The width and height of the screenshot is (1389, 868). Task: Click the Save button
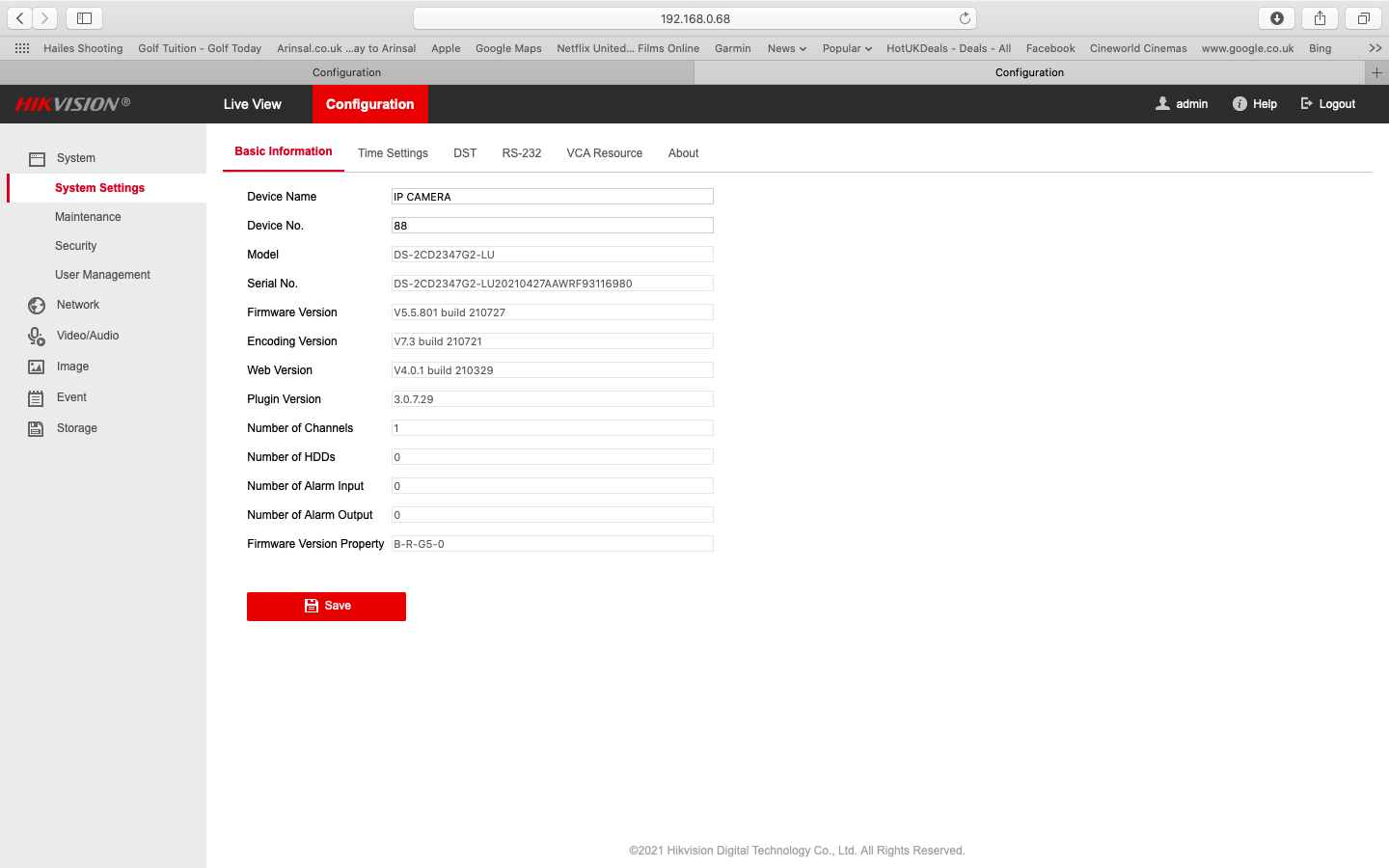[x=326, y=606]
